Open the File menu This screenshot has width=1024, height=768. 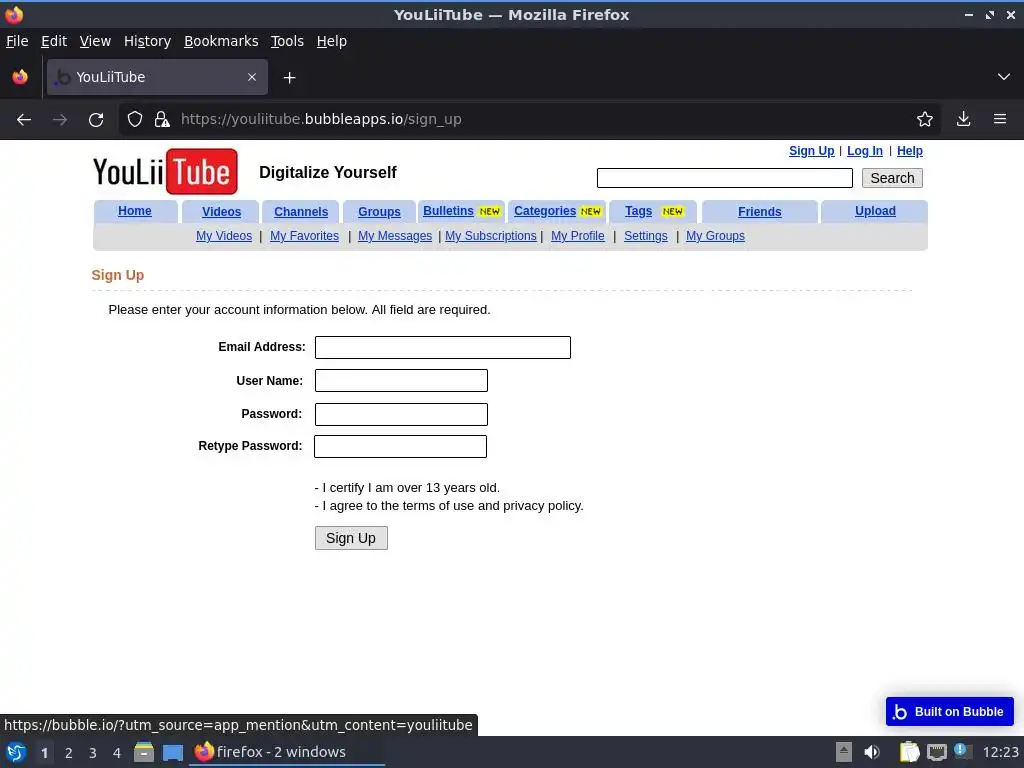pyautogui.click(x=17, y=41)
